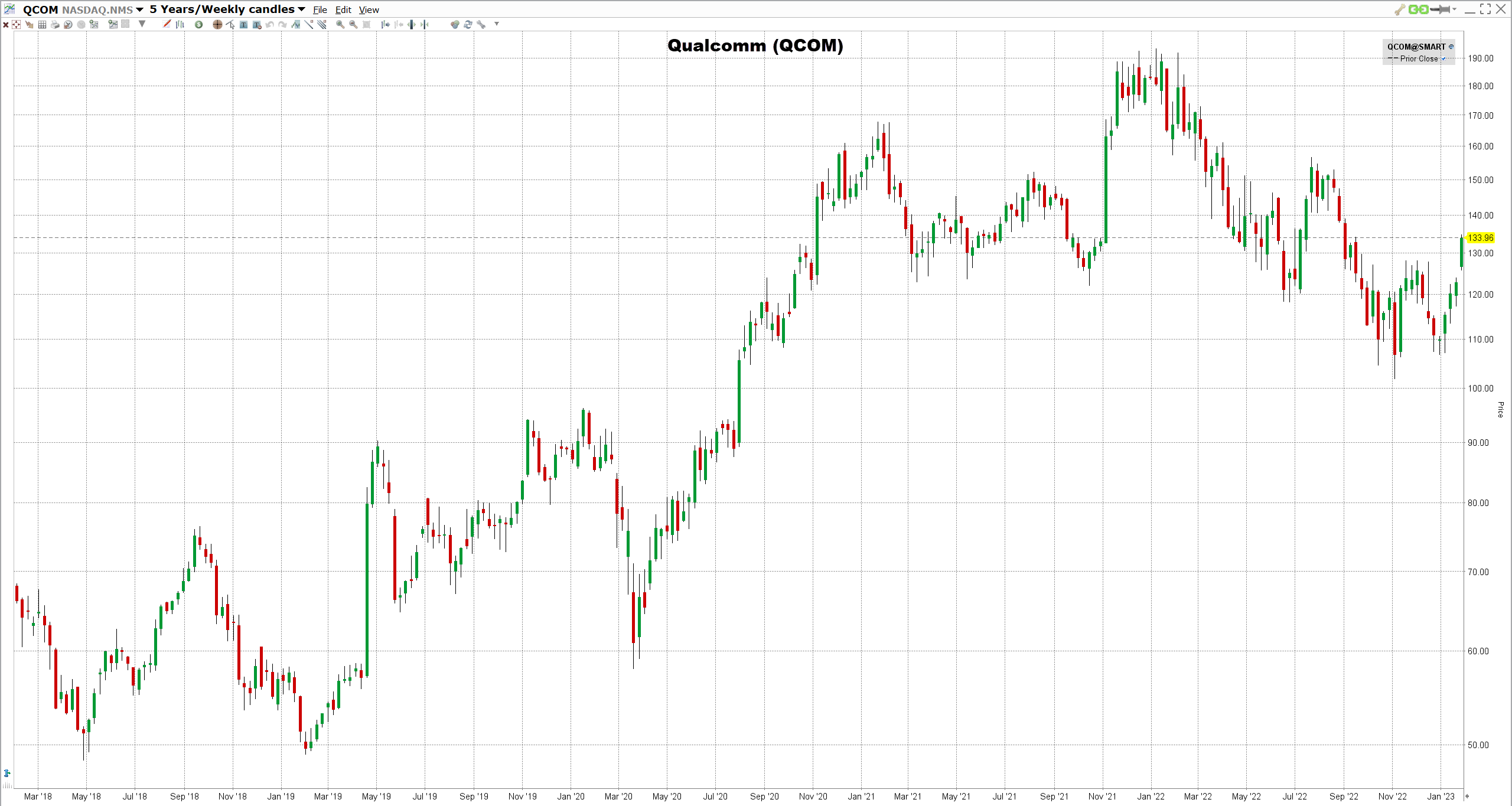
Task: Click the 50.00 price axis label
Action: (x=1478, y=745)
